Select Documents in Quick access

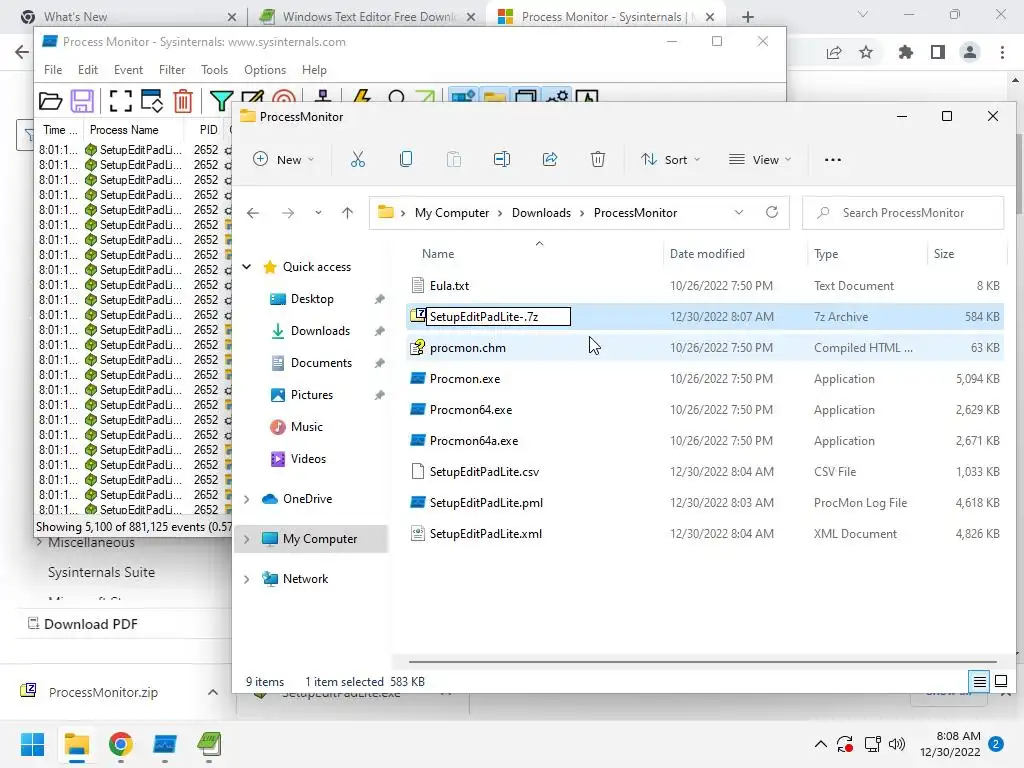point(321,363)
